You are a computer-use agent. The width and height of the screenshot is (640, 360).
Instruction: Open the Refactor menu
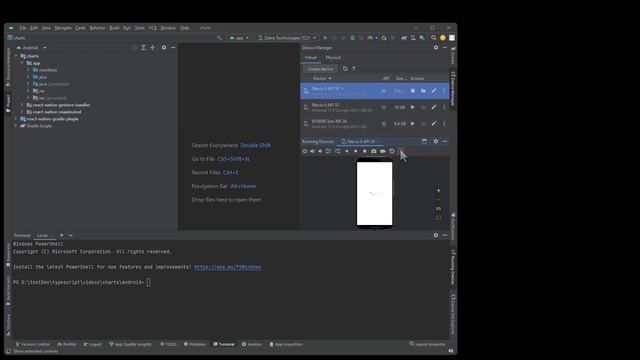(x=97, y=28)
